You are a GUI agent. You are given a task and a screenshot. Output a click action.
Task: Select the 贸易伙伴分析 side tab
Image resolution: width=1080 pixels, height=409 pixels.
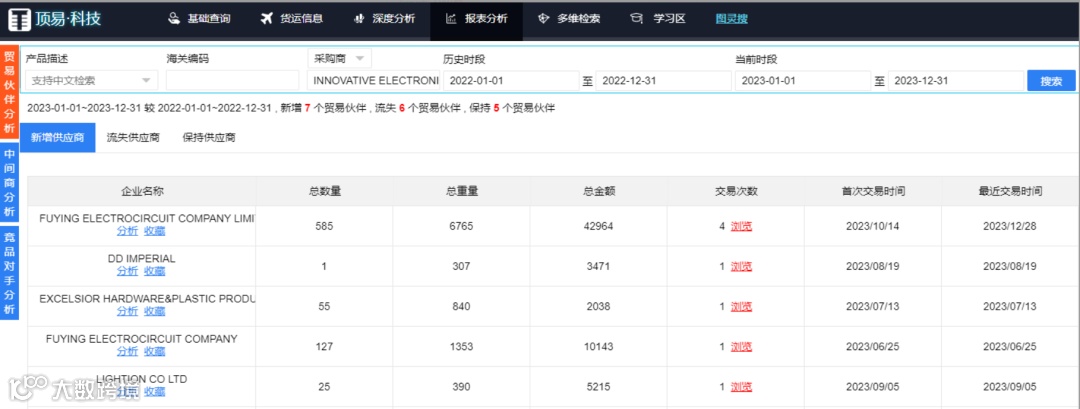tap(10, 92)
